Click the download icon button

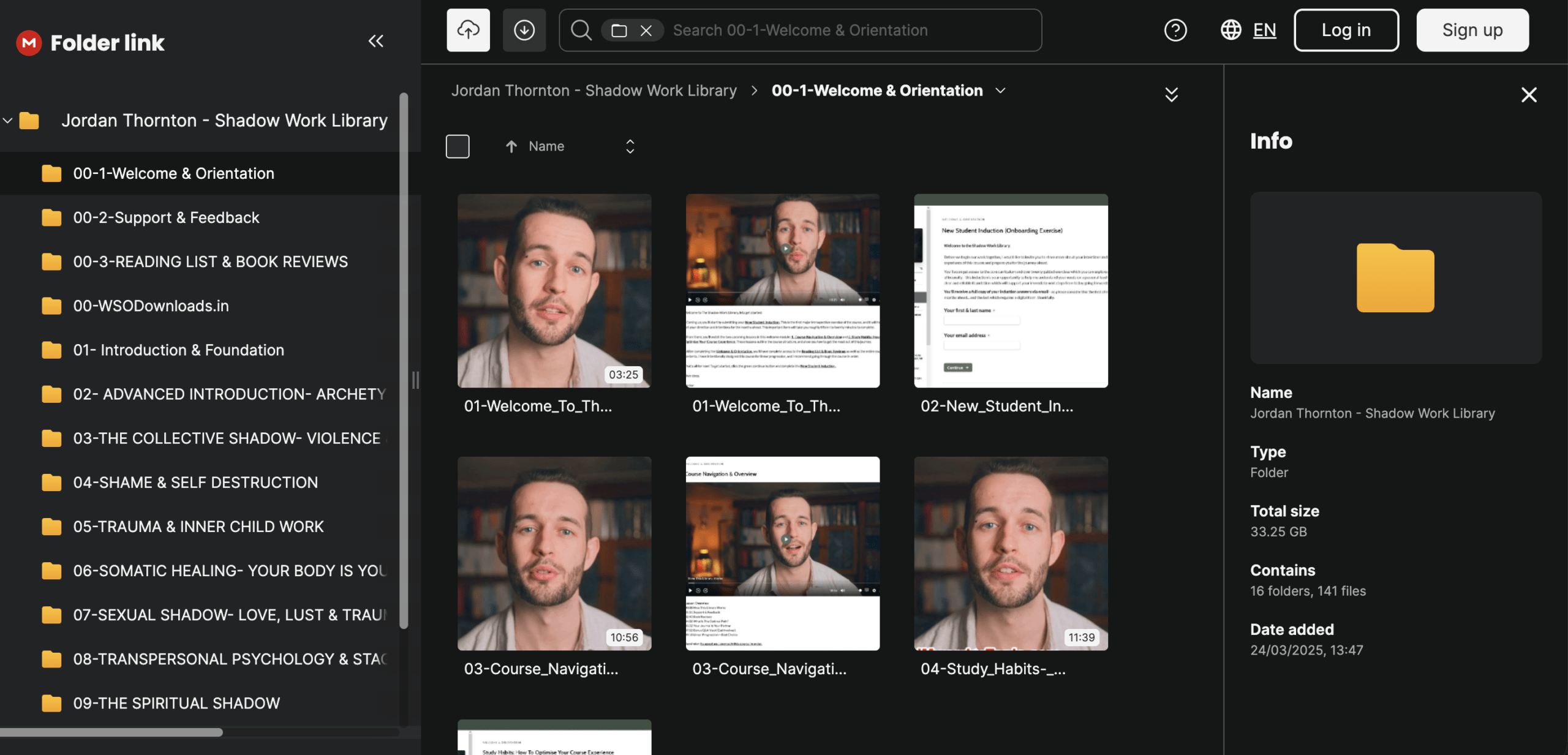[524, 30]
